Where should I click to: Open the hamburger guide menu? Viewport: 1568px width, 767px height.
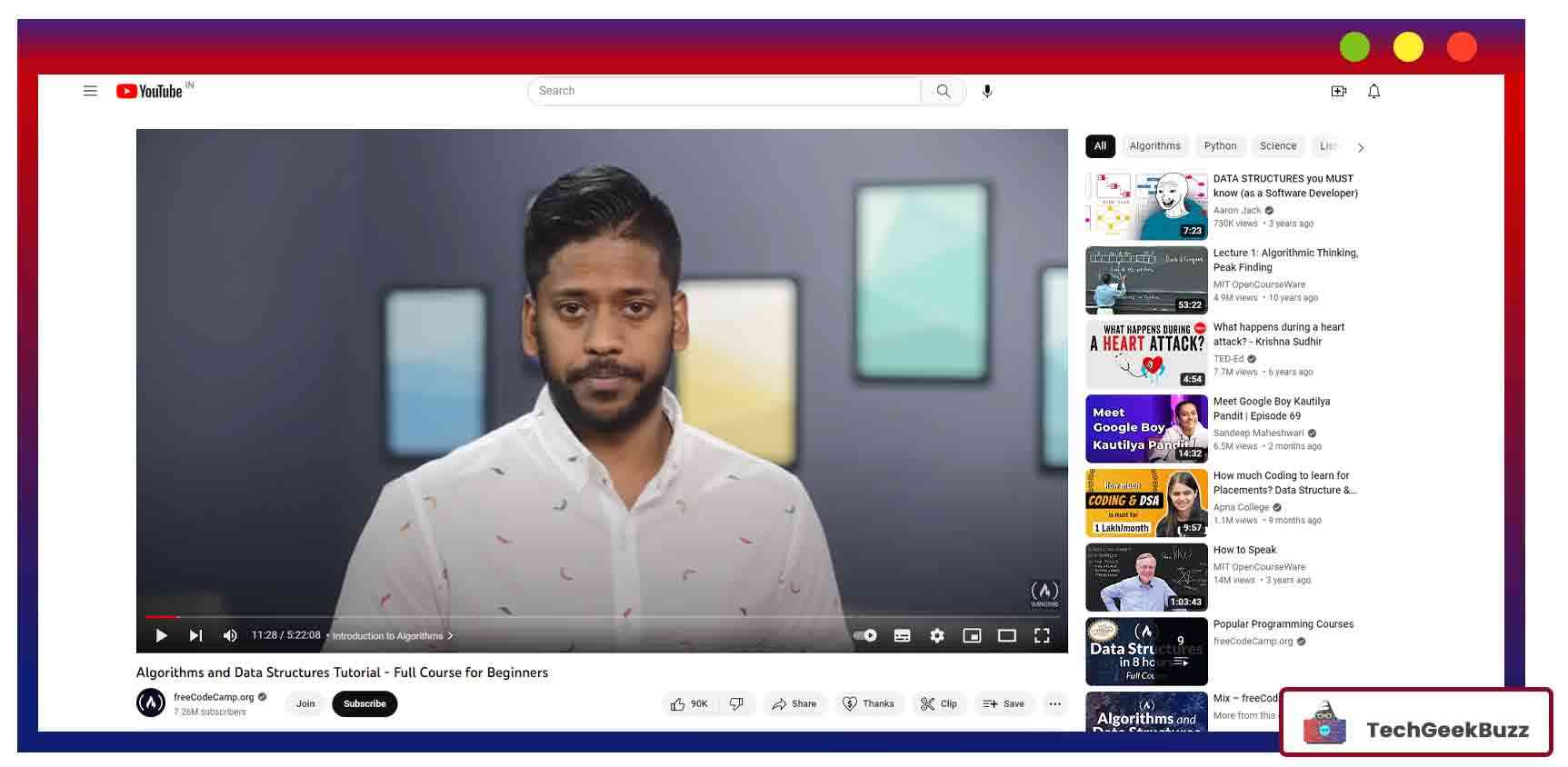point(90,91)
